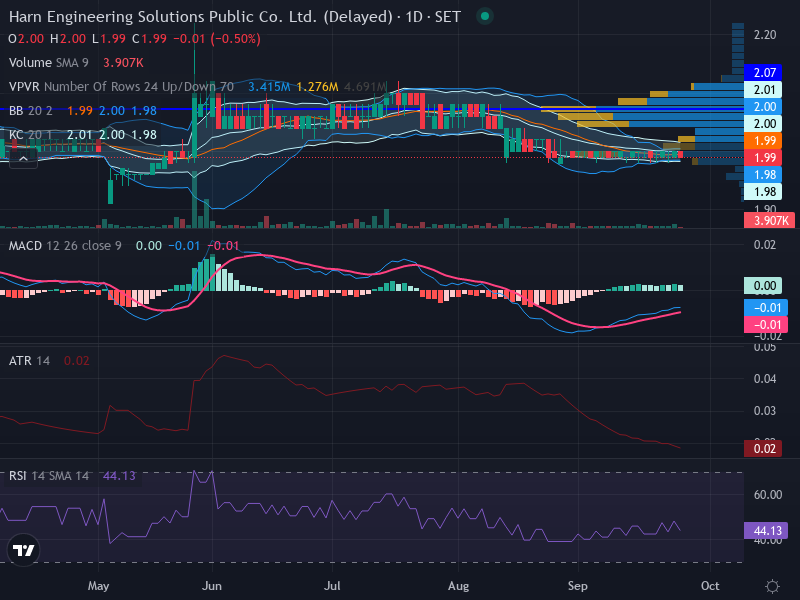Select the Harn Engineering Solutions symbol title

[200, 17]
